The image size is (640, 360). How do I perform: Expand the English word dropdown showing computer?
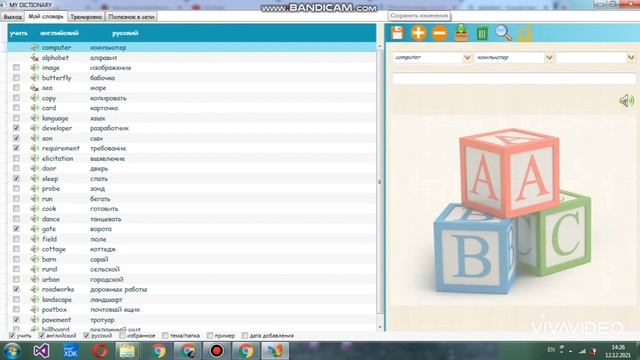[467, 58]
